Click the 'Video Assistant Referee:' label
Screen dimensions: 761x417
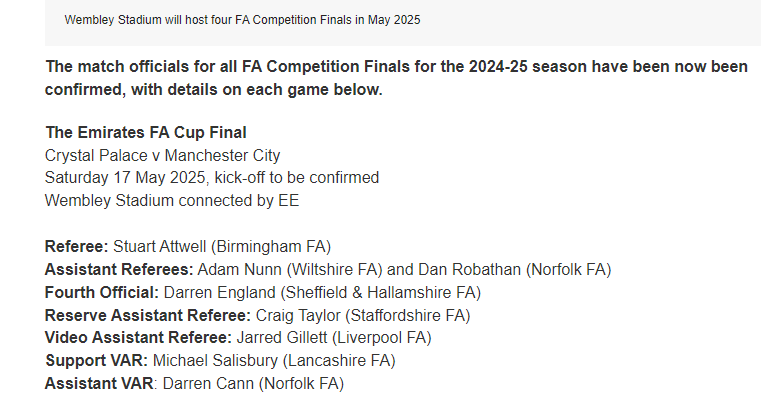[138, 337]
